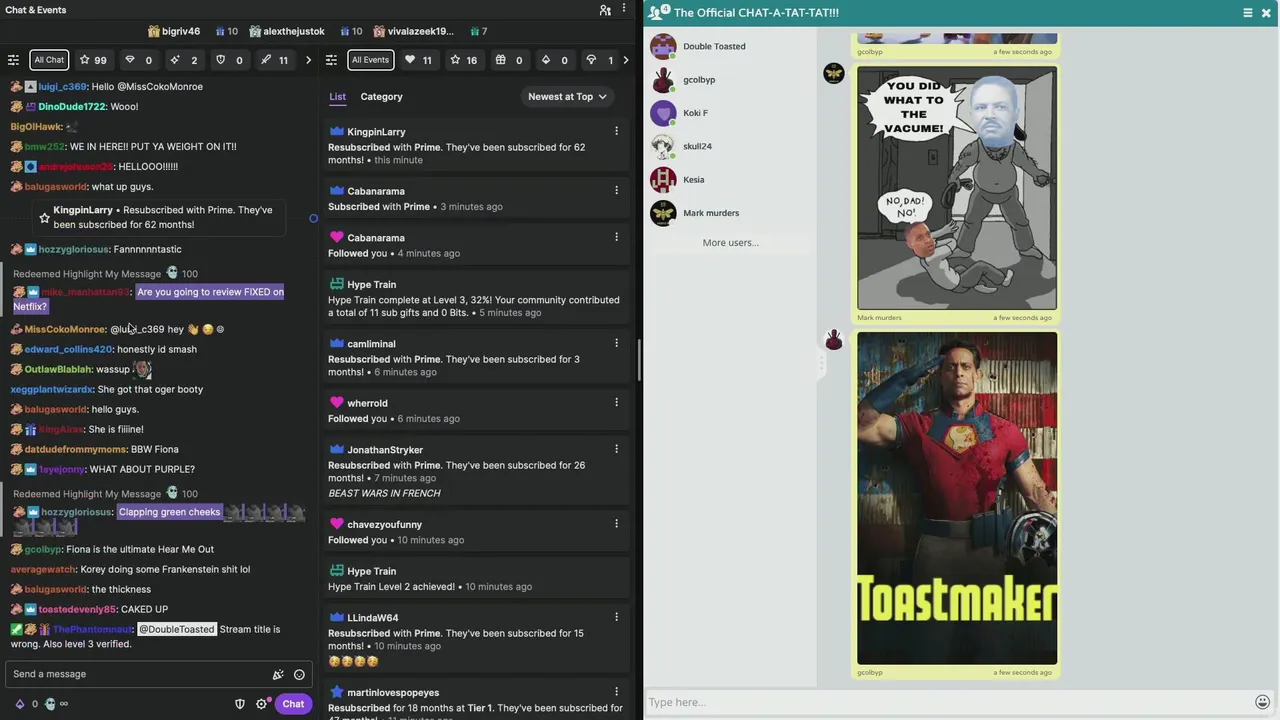Toggle the heart events filter showing 11
This screenshot has height=720, width=1280.
pyautogui.click(x=418, y=60)
